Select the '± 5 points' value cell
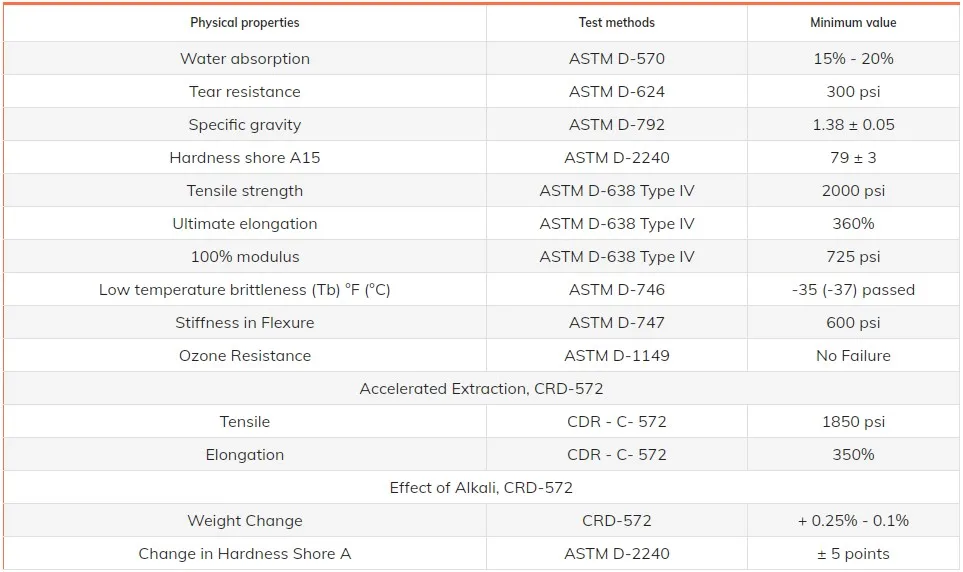The height and width of the screenshot is (572, 963). (853, 554)
